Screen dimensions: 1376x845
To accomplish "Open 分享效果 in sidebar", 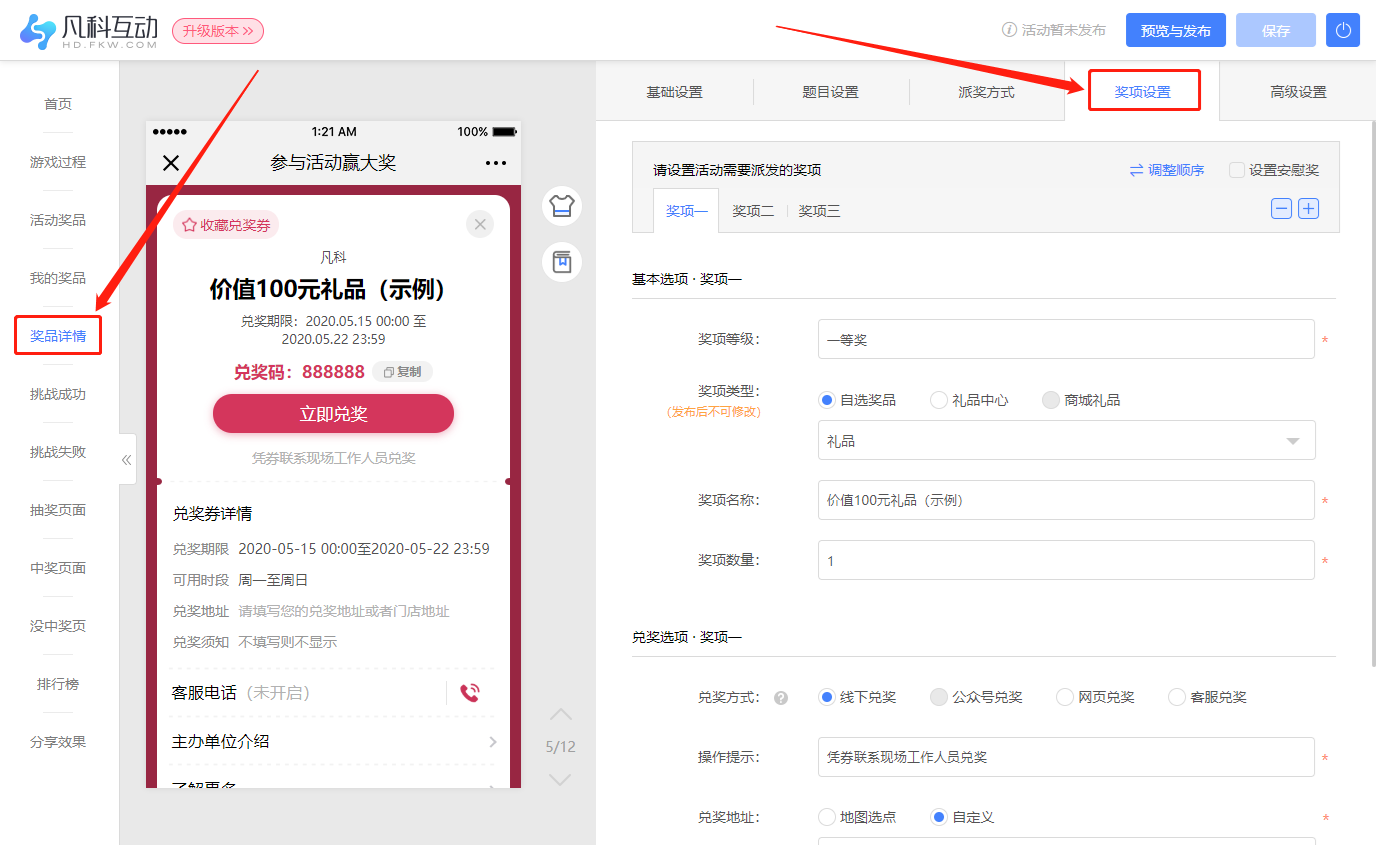I will click(x=58, y=742).
